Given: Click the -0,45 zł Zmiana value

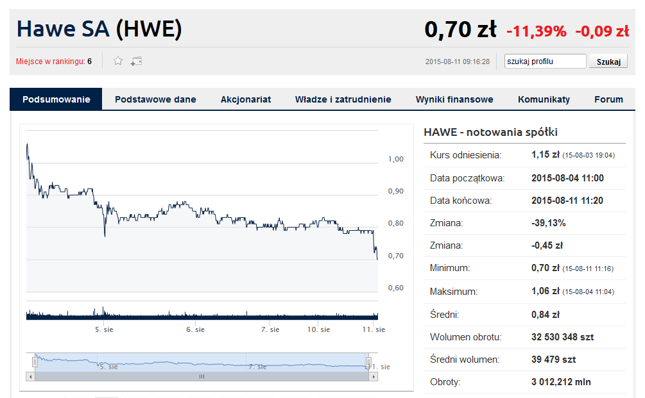Looking at the screenshot, I should tap(547, 245).
